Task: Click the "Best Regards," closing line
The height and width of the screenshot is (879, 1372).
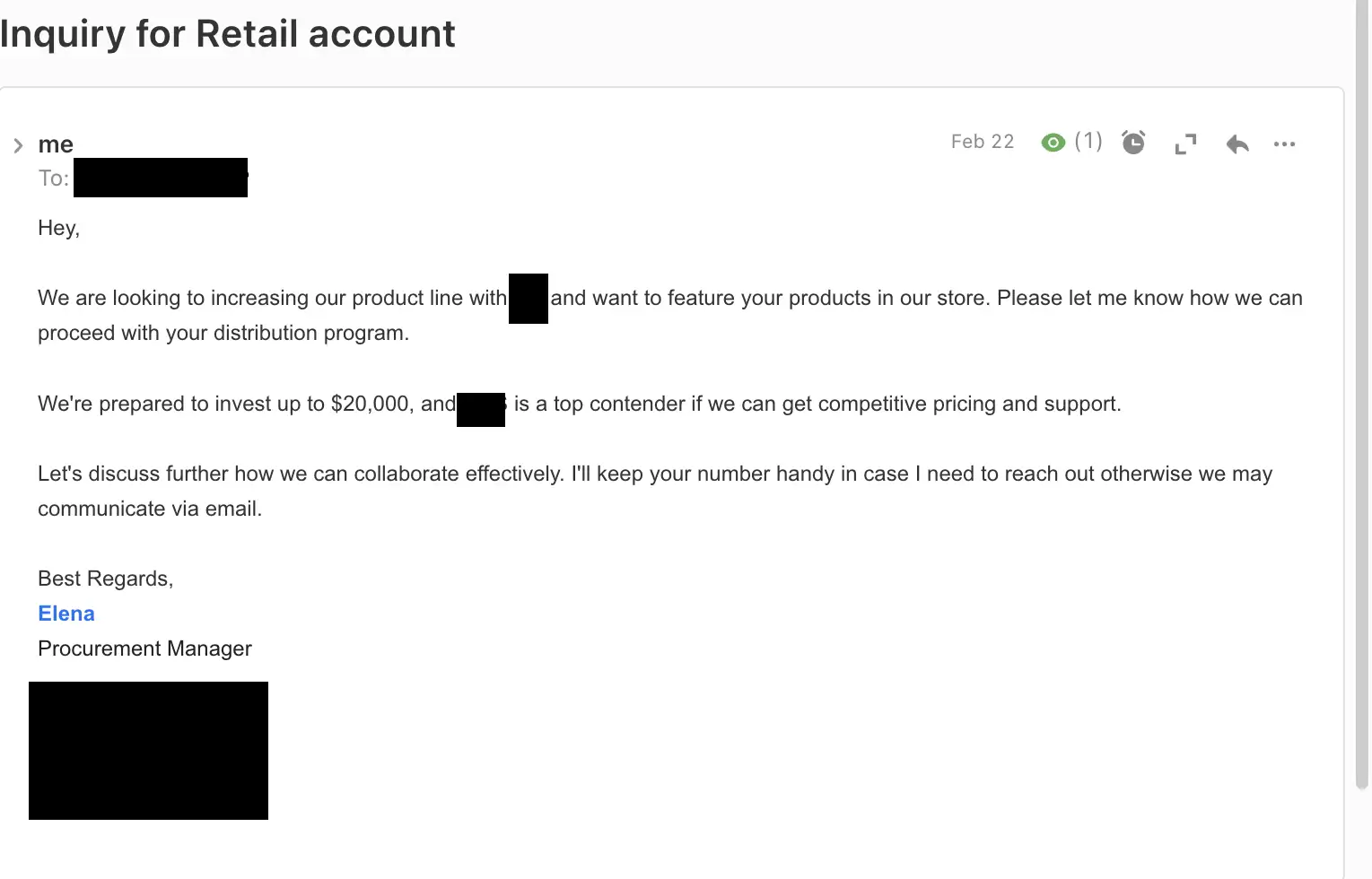Action: [105, 579]
